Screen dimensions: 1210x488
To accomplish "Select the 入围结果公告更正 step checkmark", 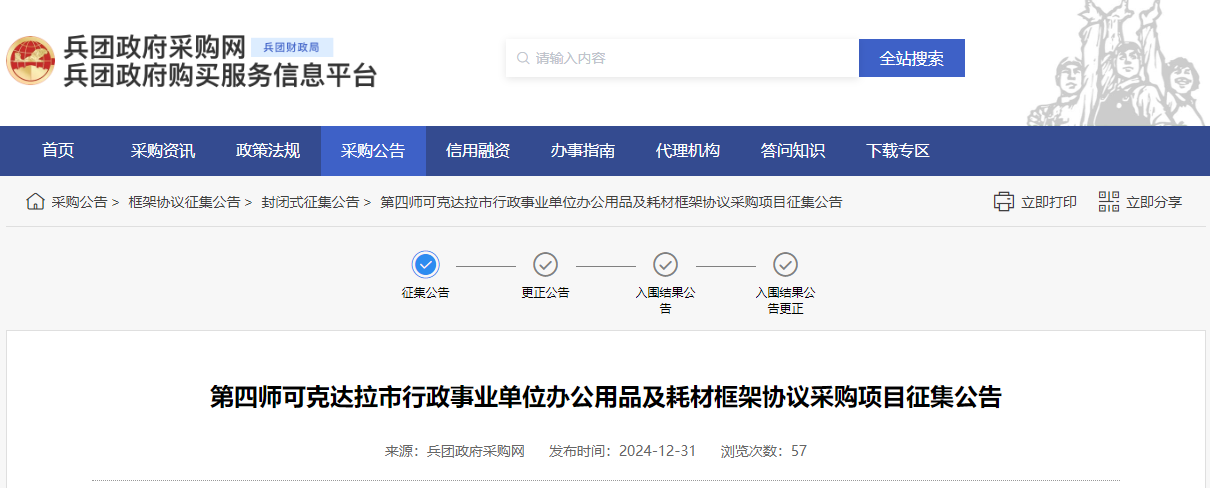I will pyautogui.click(x=785, y=264).
